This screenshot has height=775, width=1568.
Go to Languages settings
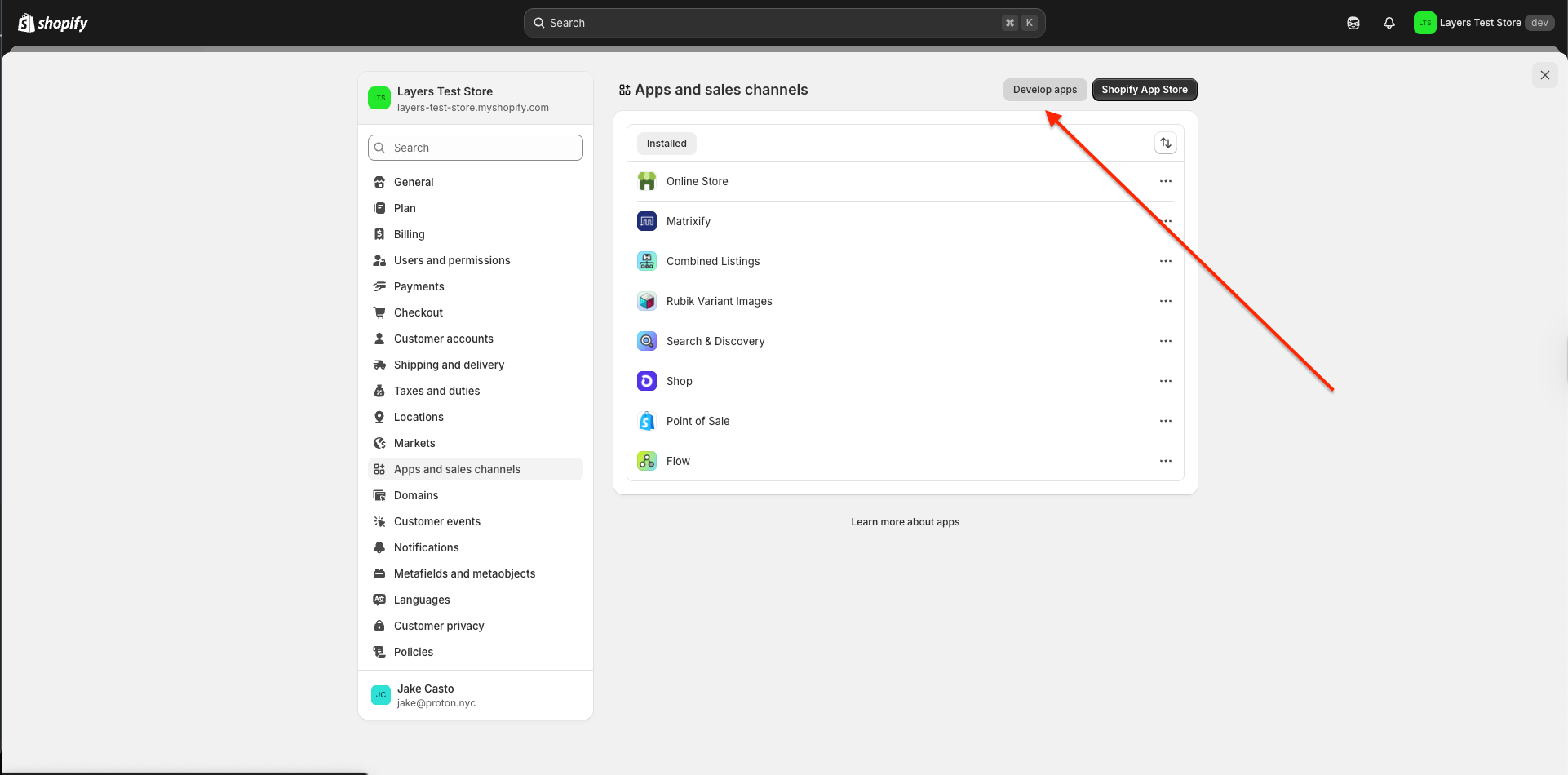(476, 600)
